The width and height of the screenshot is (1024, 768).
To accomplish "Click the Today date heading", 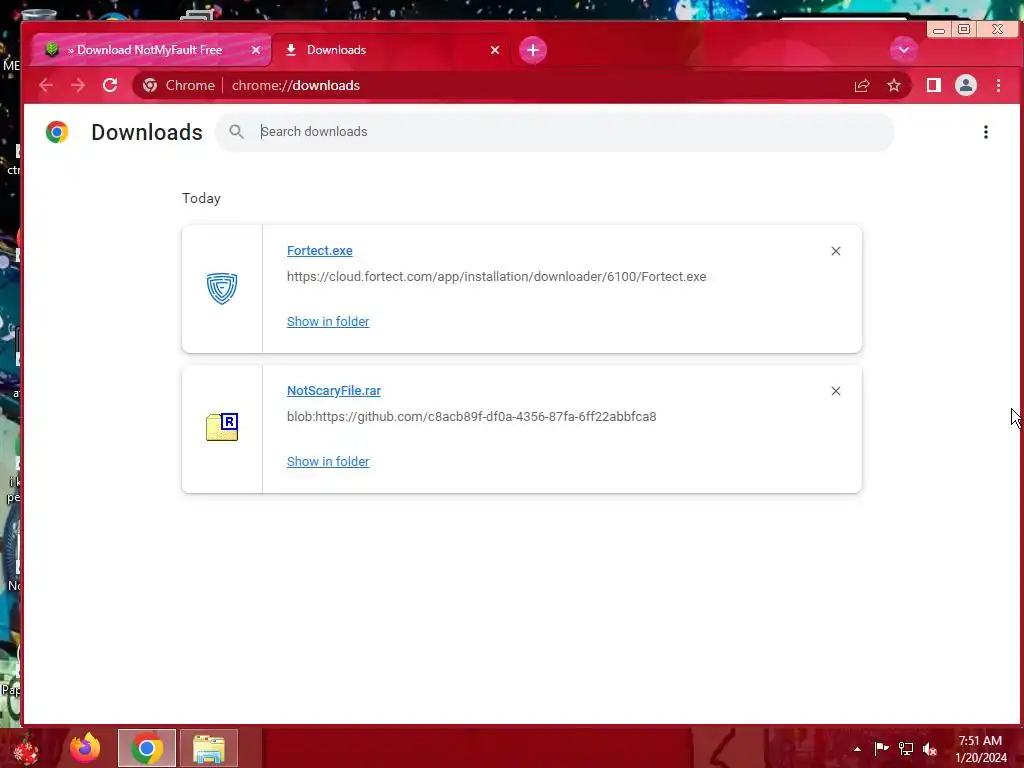I will [x=201, y=199].
